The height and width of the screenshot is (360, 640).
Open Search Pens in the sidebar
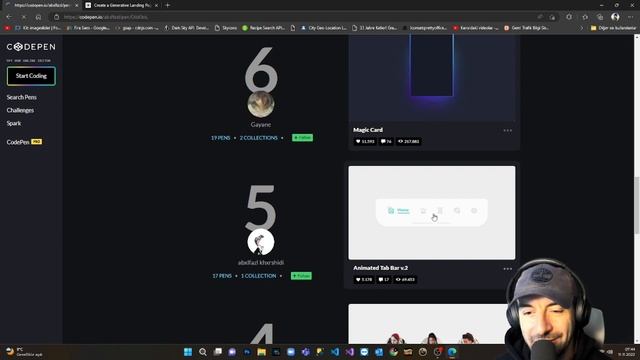coord(22,97)
